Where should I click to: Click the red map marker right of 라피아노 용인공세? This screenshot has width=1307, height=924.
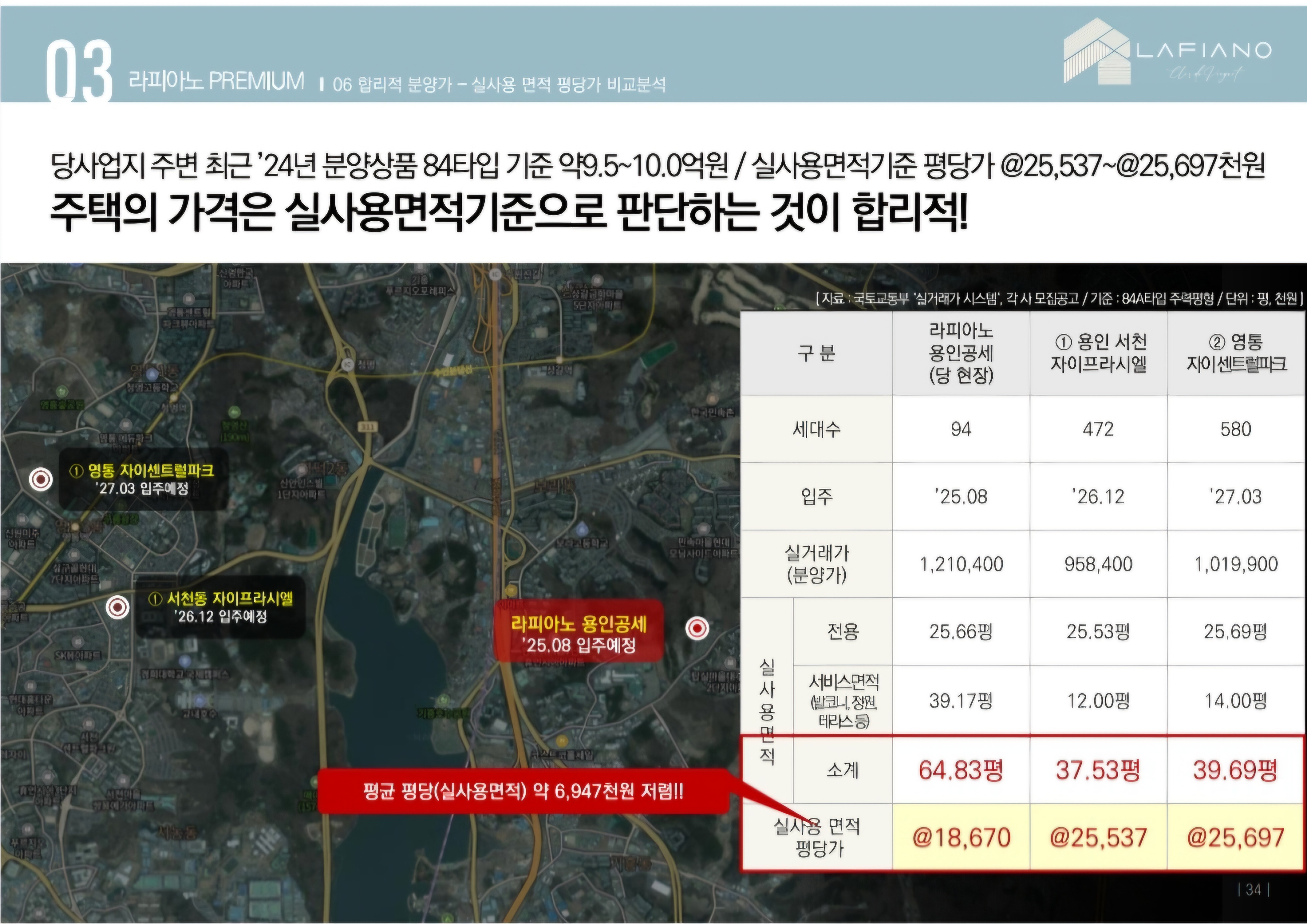[697, 628]
